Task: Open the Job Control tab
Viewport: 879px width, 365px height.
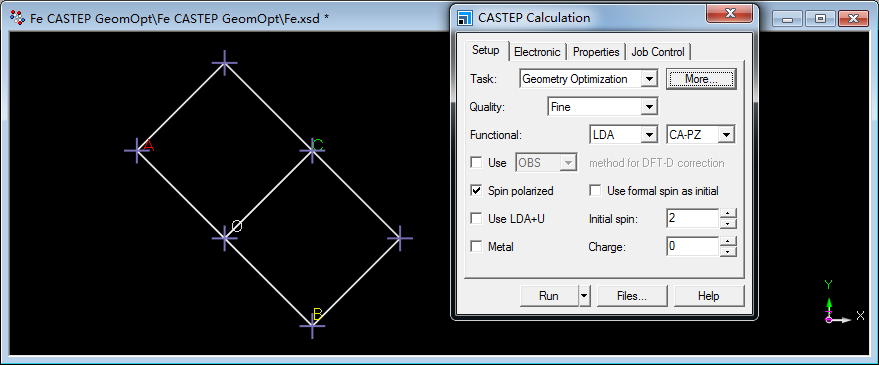Action: [658, 52]
